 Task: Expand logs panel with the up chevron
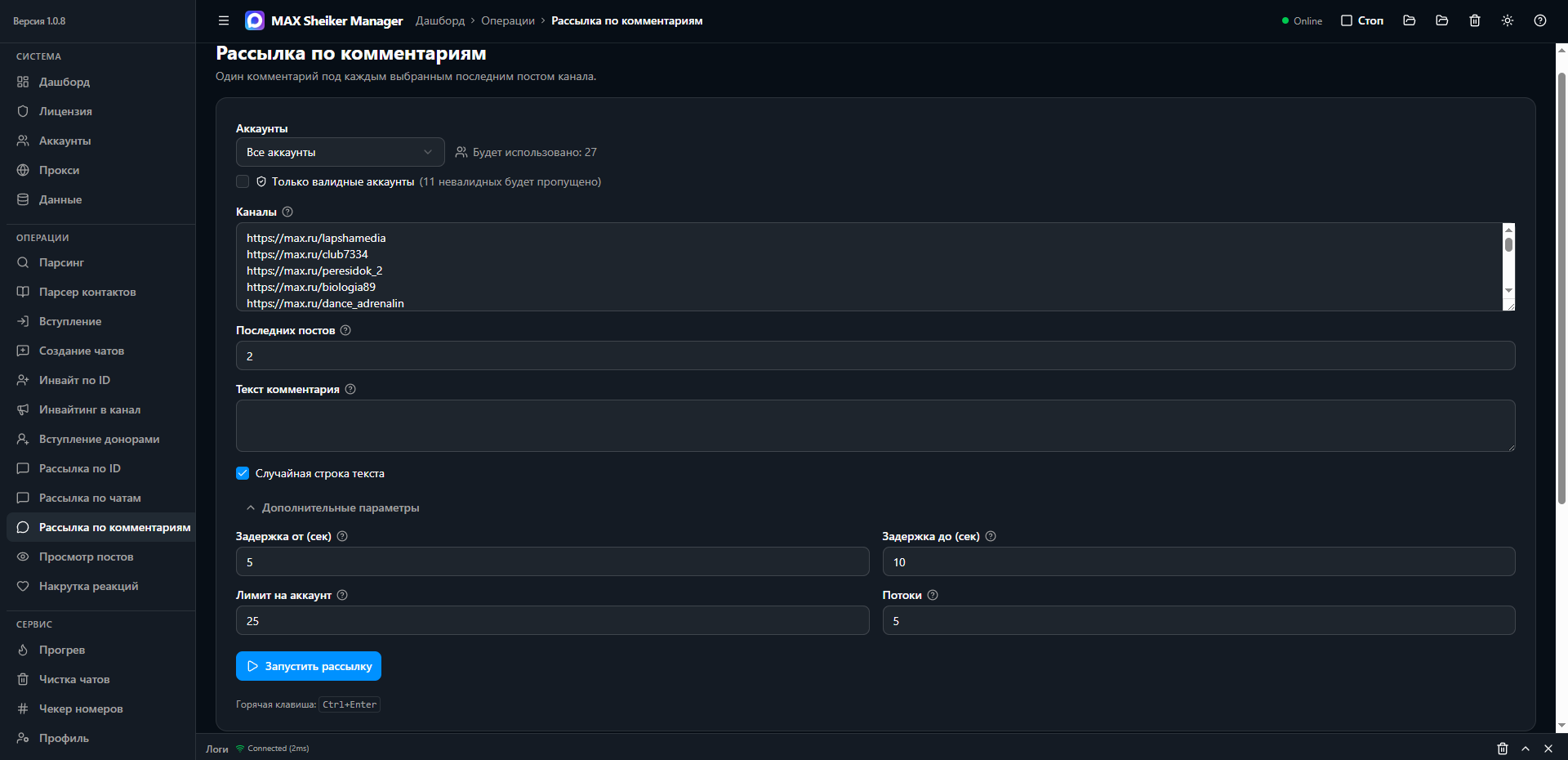[1526, 749]
